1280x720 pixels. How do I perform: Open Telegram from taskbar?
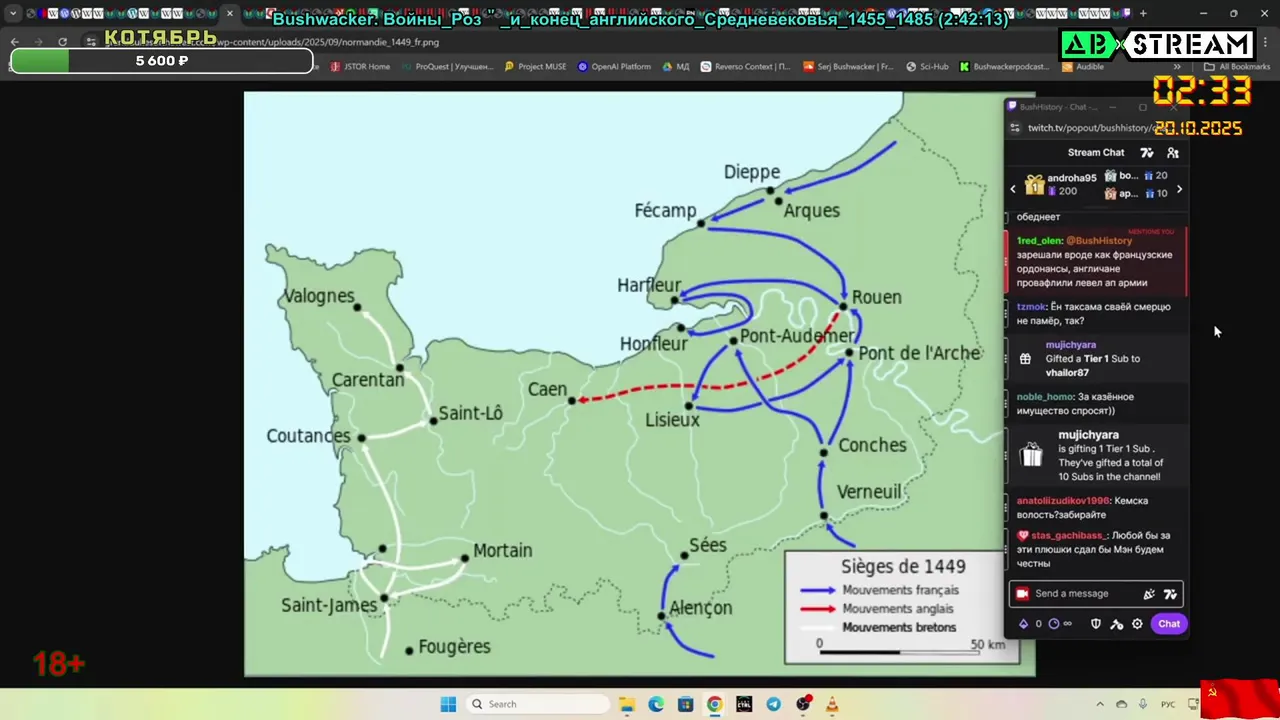pyautogui.click(x=774, y=704)
